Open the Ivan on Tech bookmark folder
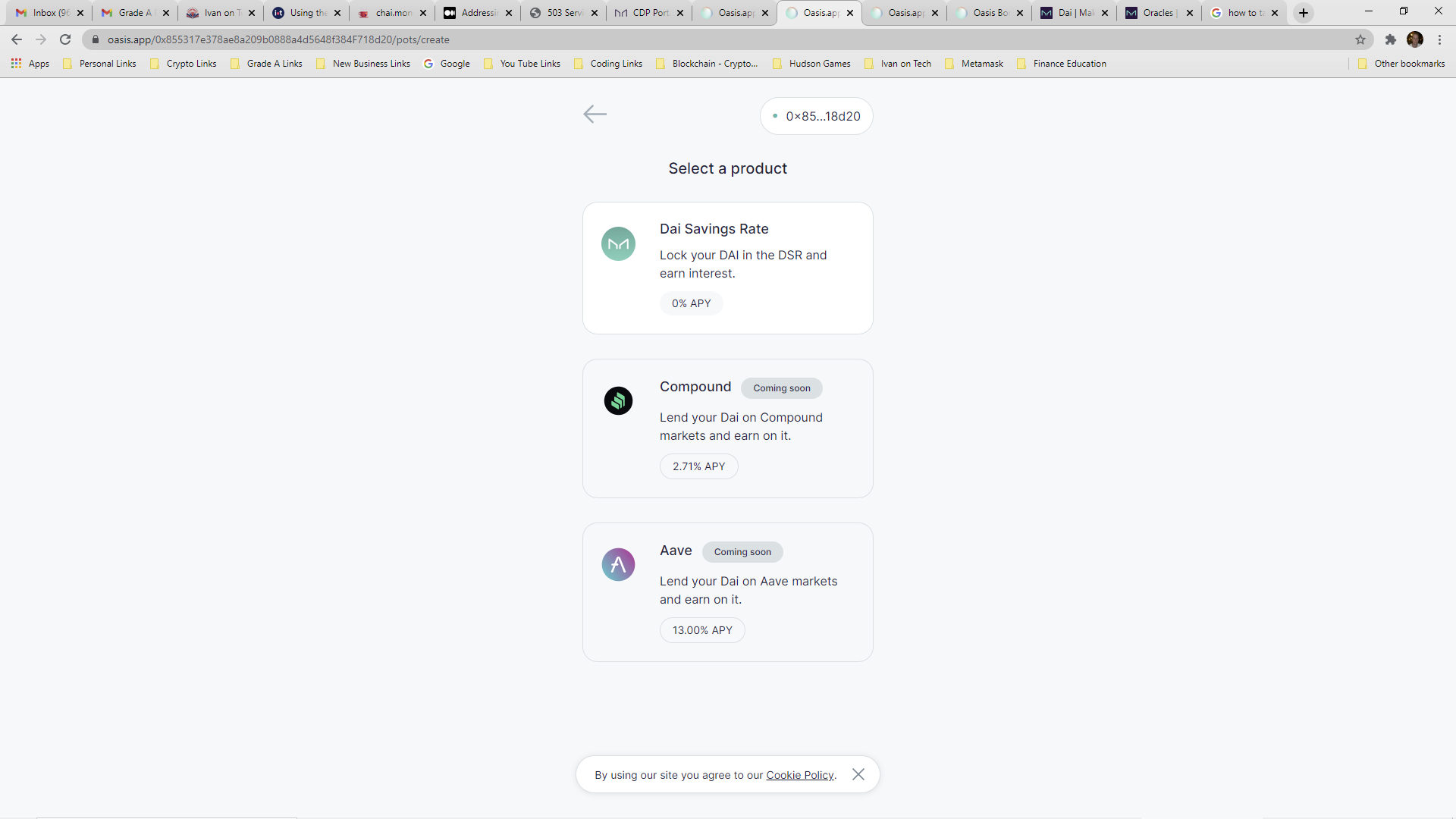The width and height of the screenshot is (1456, 819). (898, 64)
